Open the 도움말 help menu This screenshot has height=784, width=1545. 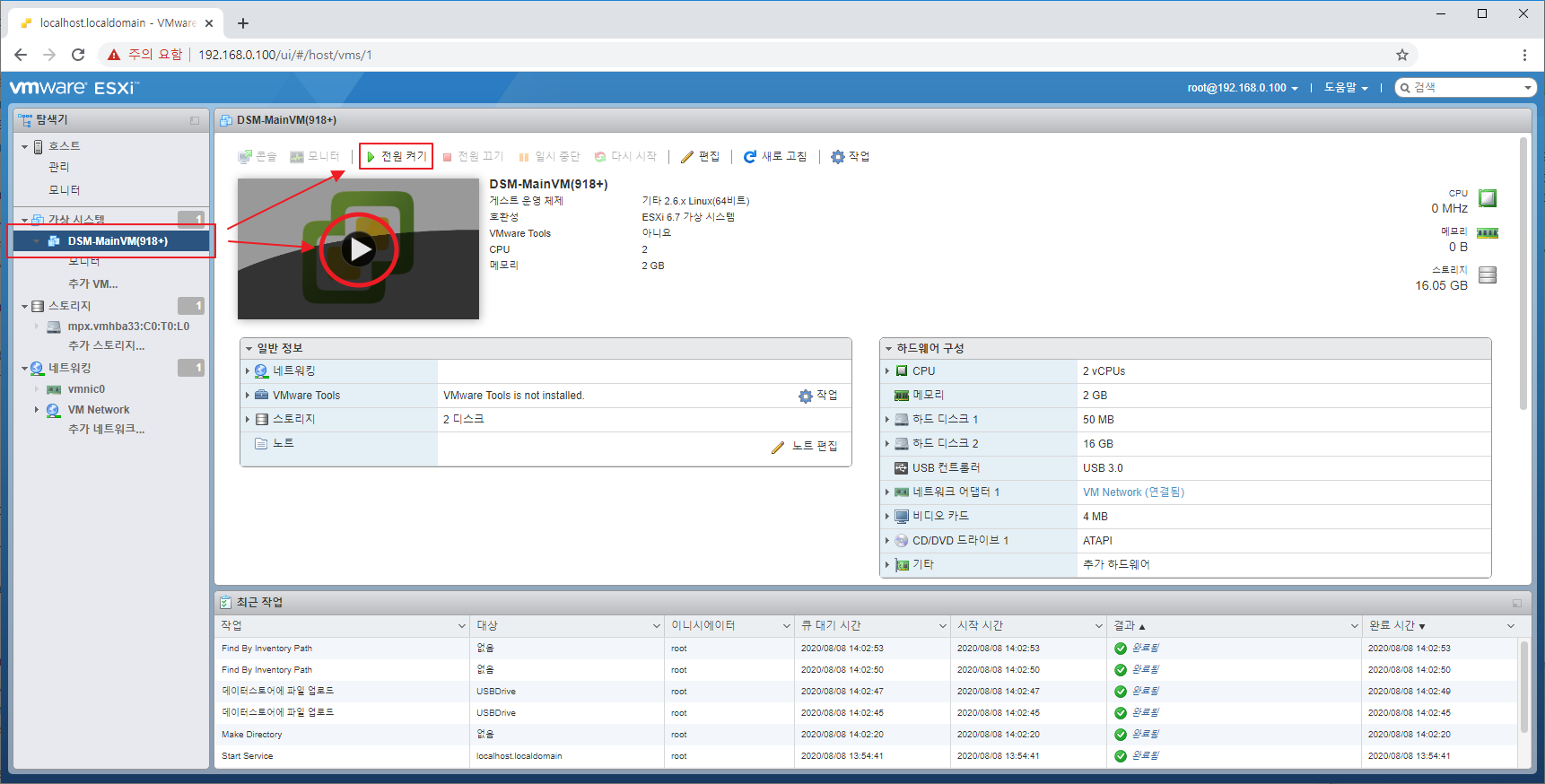point(1346,88)
